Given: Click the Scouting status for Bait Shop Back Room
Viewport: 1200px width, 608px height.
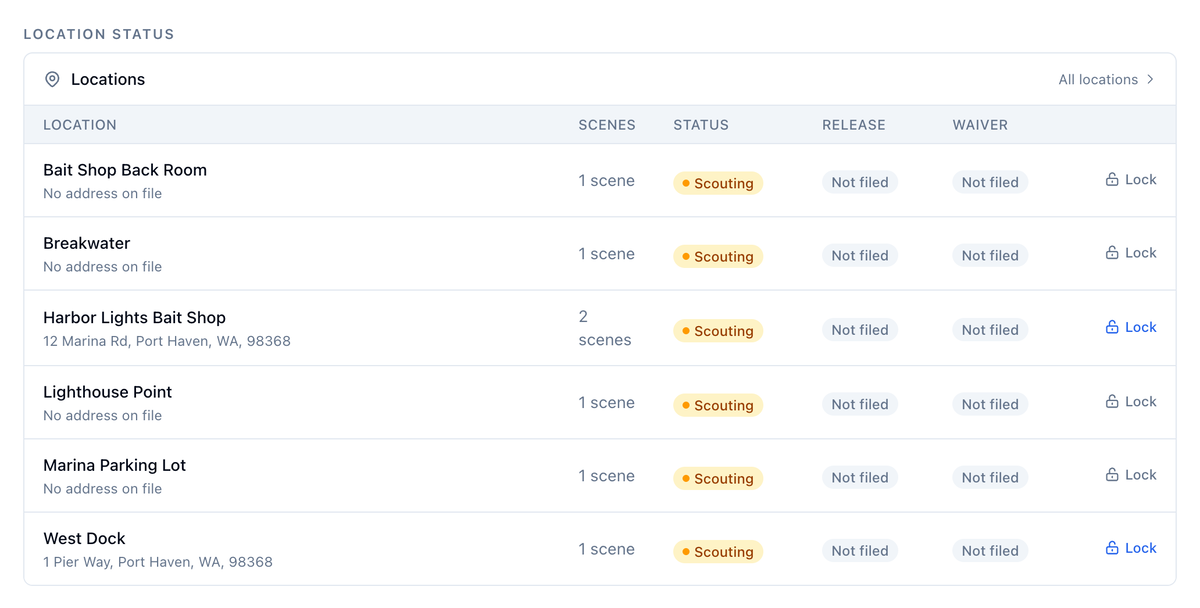Looking at the screenshot, I should (x=718, y=183).
